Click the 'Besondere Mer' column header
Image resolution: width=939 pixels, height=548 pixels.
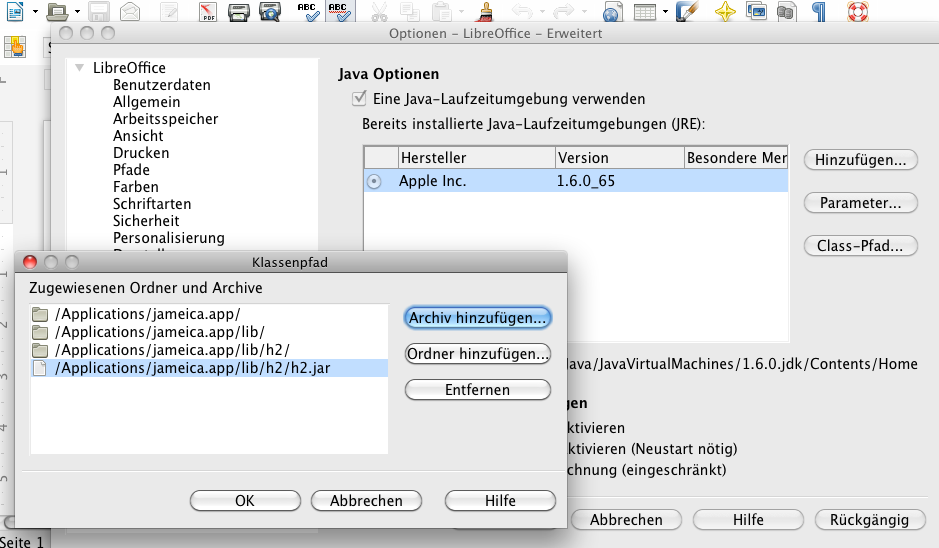736,158
